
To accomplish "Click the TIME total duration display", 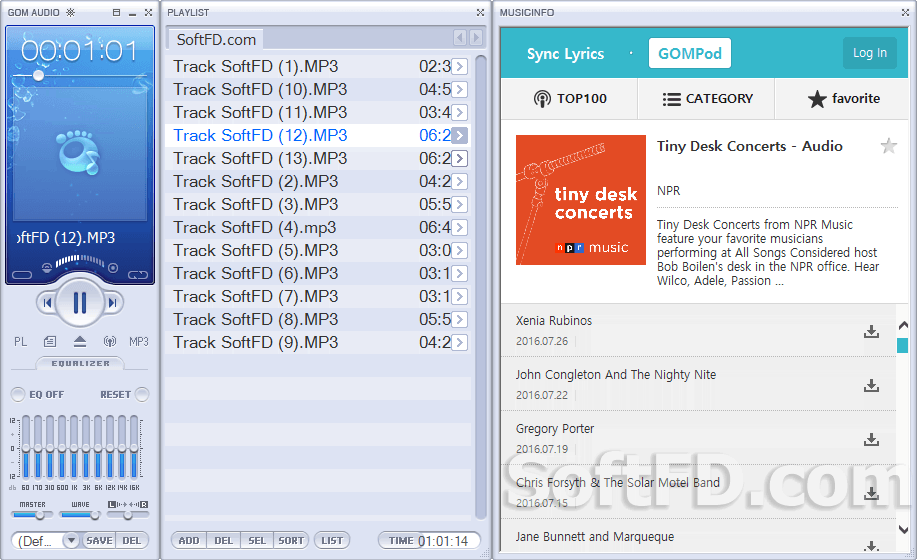I will pyautogui.click(x=429, y=541).
